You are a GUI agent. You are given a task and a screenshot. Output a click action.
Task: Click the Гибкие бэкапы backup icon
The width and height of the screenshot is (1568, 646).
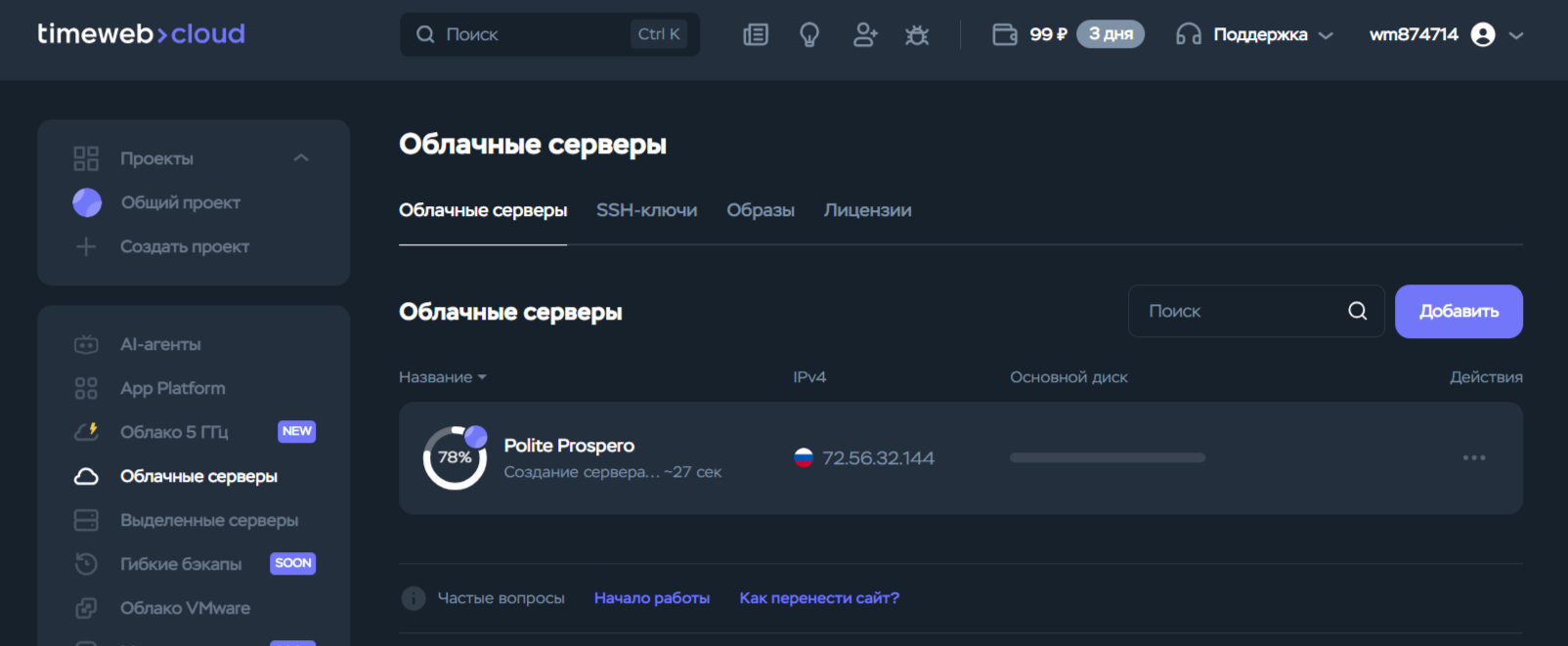click(x=86, y=564)
